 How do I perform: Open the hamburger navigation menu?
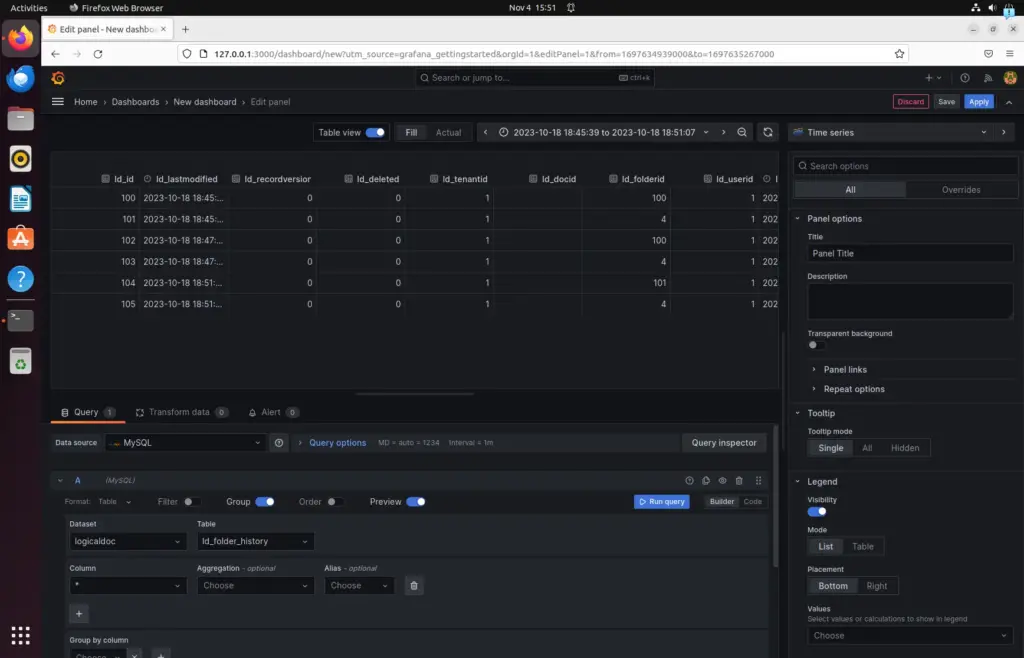pyautogui.click(x=57, y=102)
